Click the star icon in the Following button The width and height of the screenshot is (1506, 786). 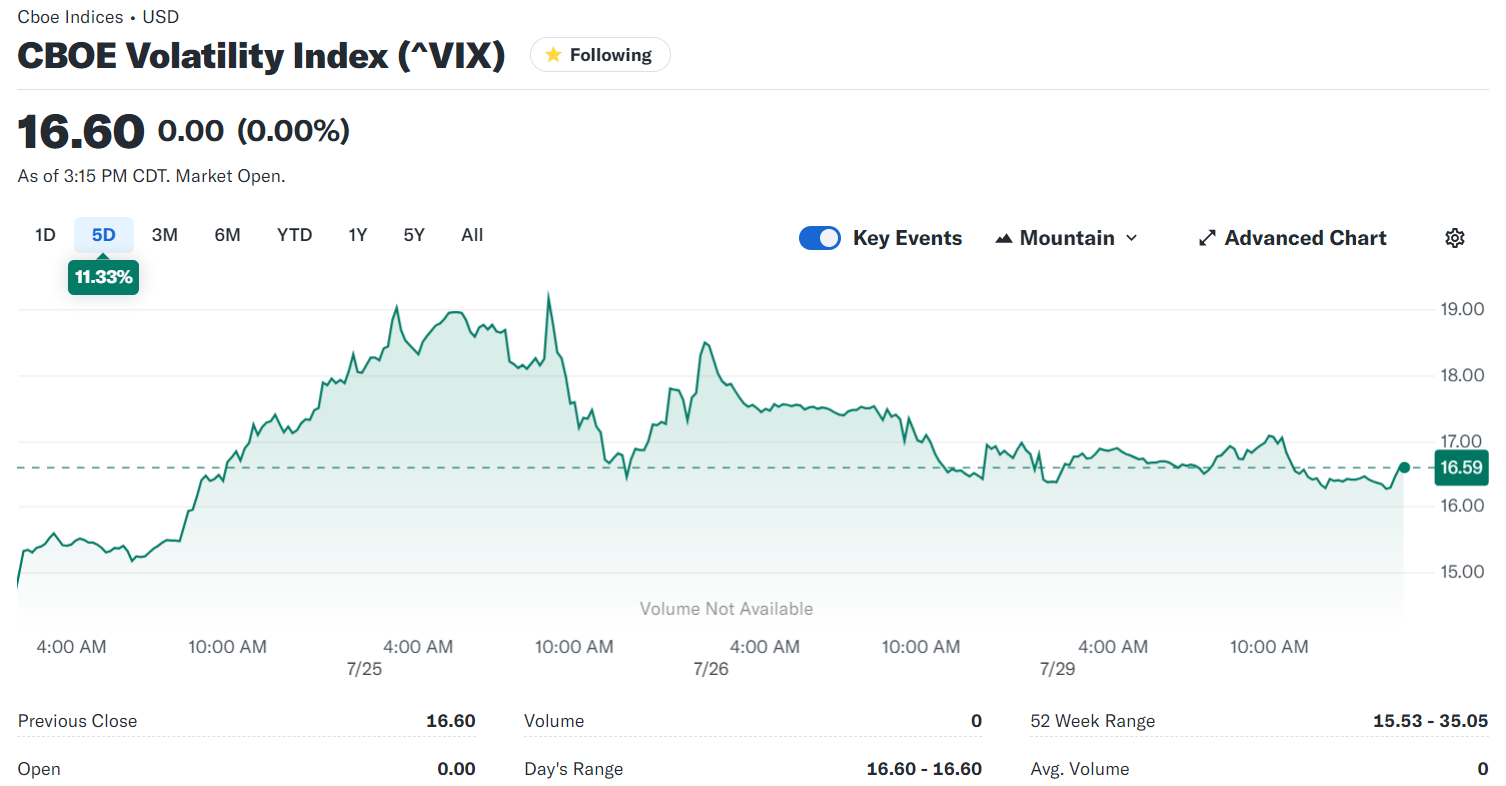tap(553, 55)
